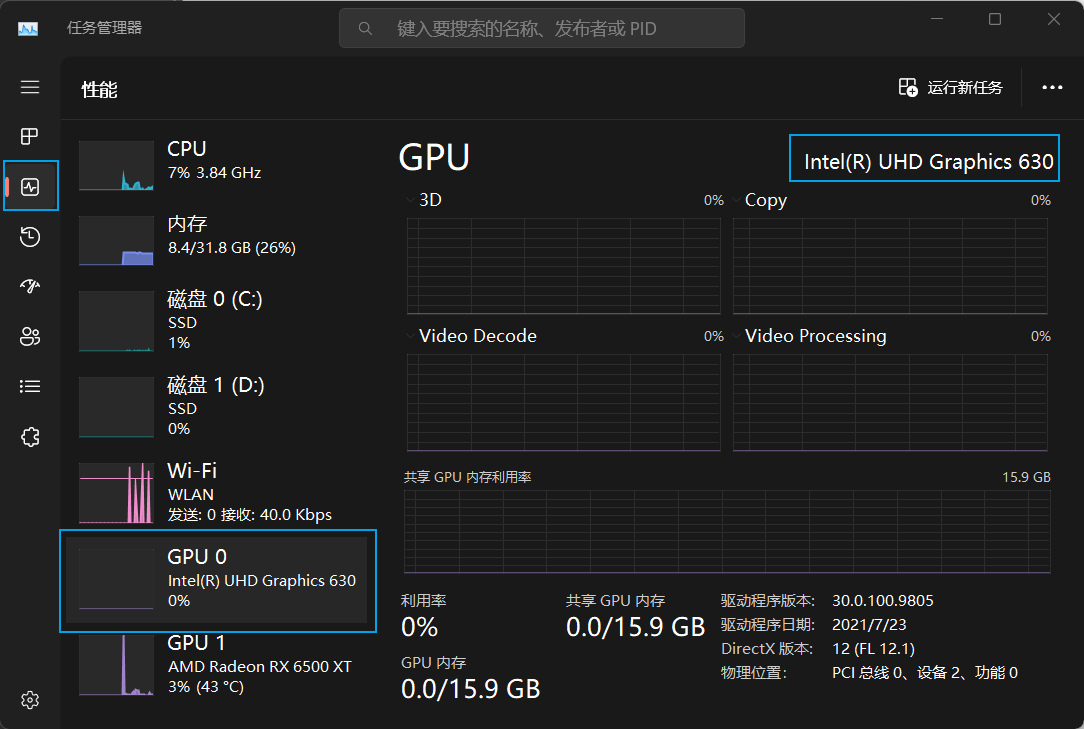Expand the 3D graph dropdown chevron
Viewport: 1084px width, 729px height.
[x=411, y=200]
